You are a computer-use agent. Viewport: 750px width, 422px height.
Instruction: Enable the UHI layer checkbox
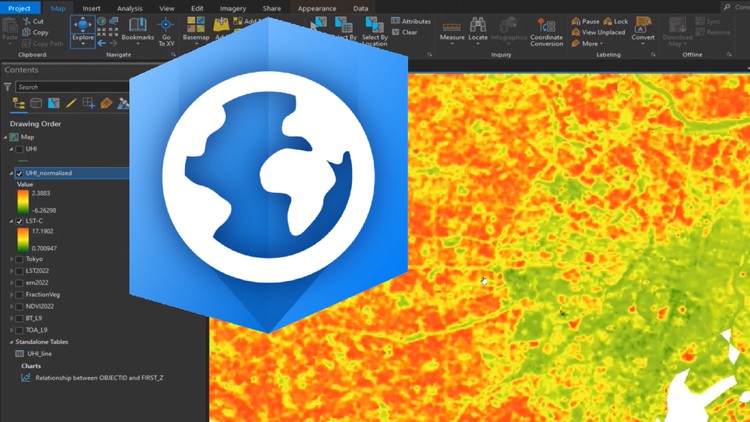coord(19,149)
